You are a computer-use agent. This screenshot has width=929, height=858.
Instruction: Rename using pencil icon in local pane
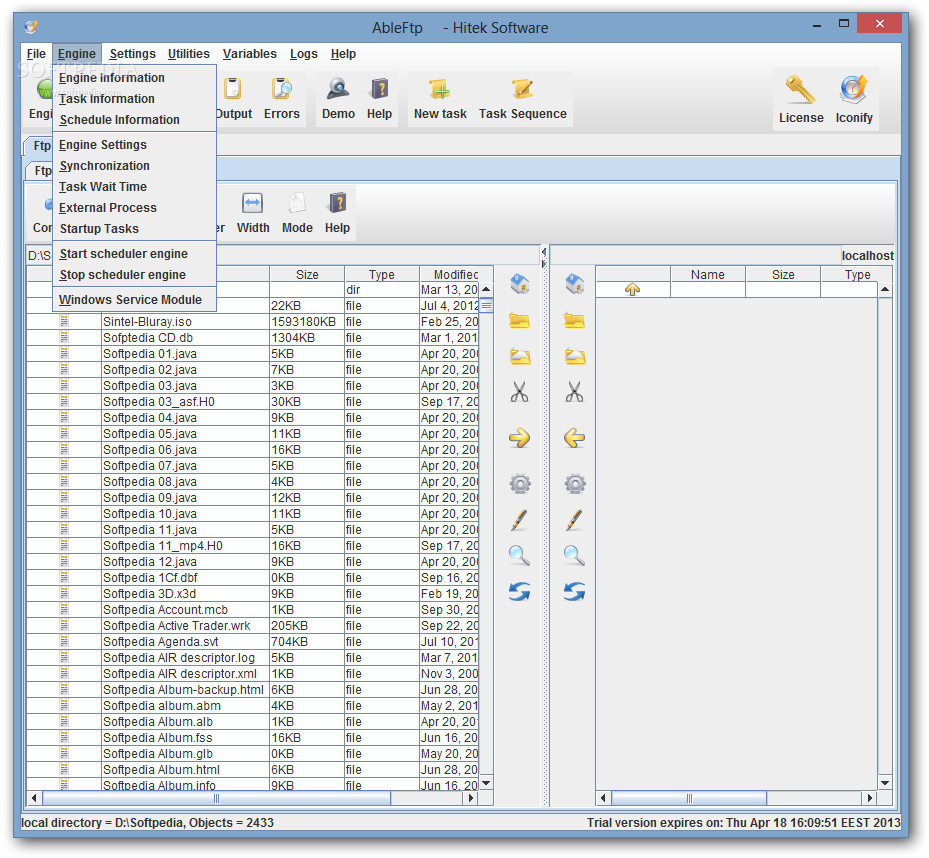tap(519, 520)
